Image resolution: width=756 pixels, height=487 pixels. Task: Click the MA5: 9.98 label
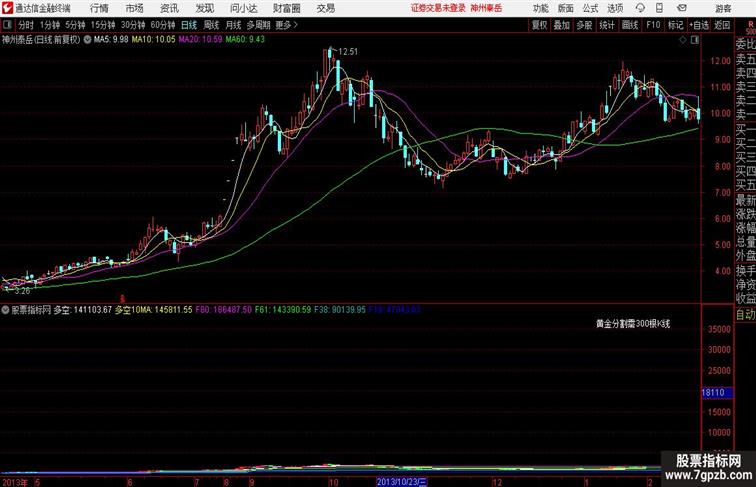coord(111,40)
